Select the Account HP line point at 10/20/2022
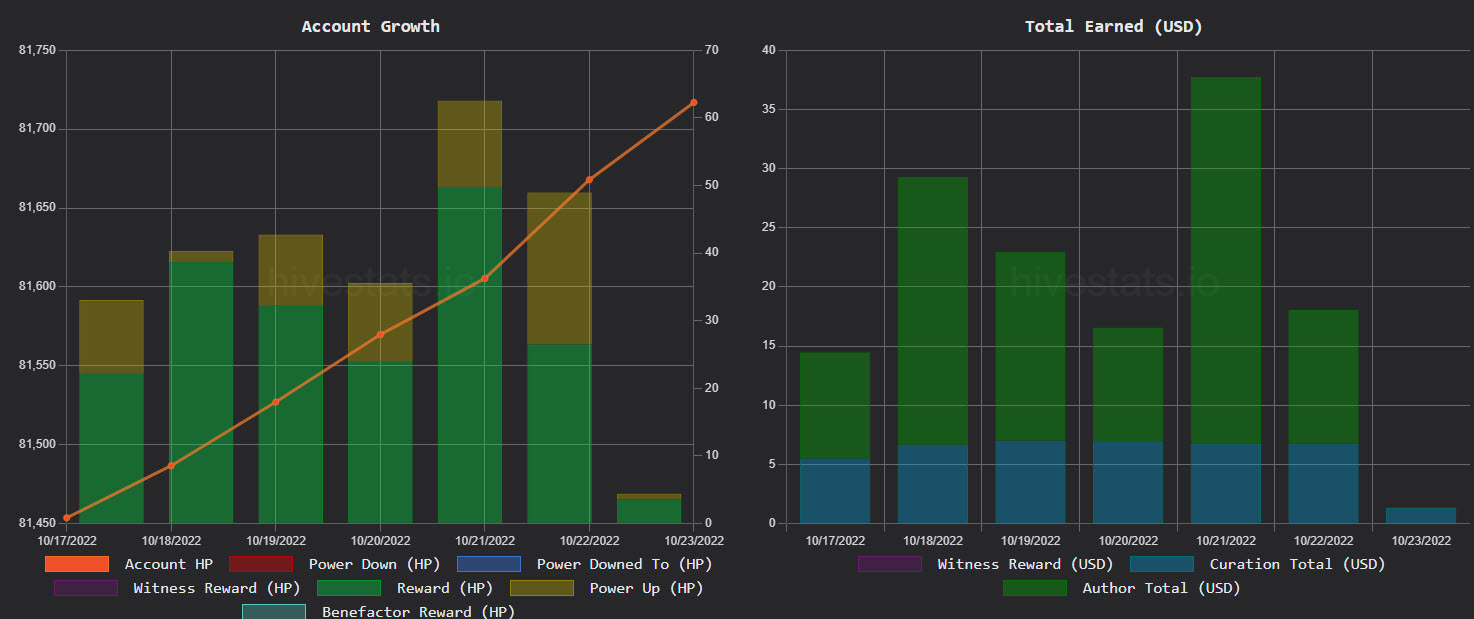Image resolution: width=1474 pixels, height=619 pixels. click(380, 334)
